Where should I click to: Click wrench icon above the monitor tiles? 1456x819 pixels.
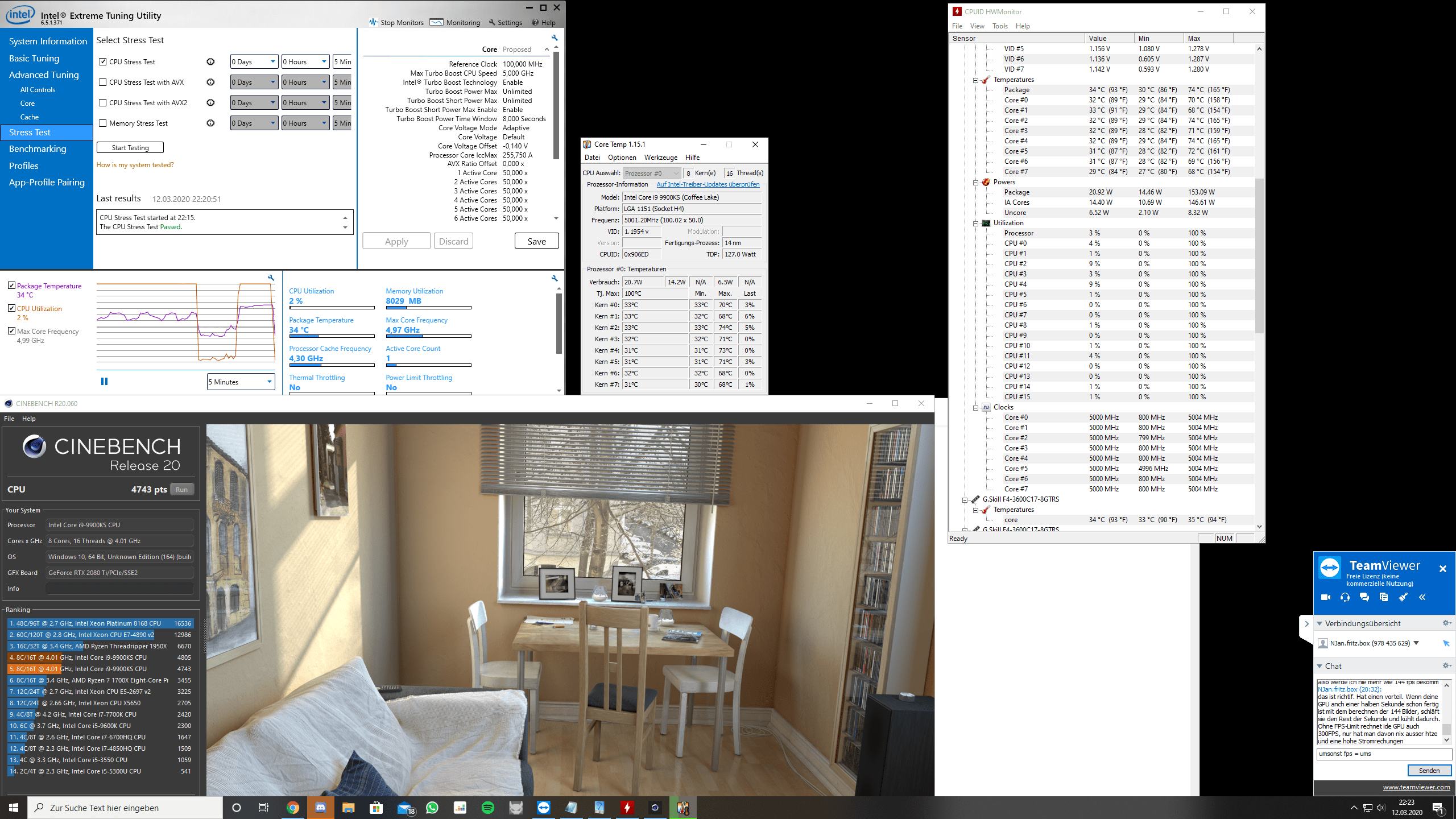point(555,278)
